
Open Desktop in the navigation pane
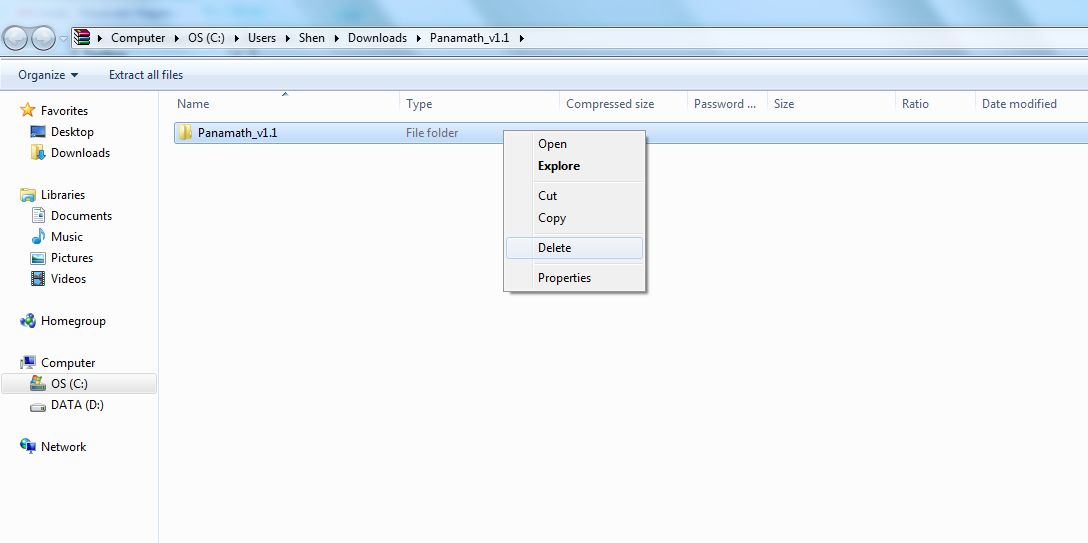click(x=72, y=132)
